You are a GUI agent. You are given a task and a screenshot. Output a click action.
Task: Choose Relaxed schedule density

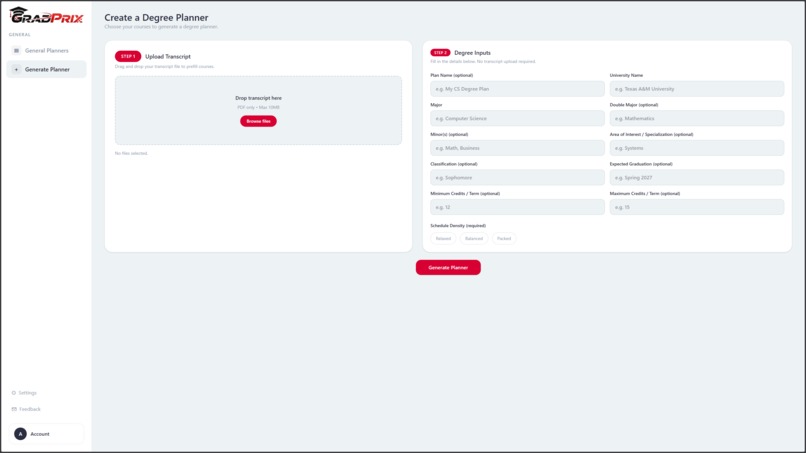443,239
